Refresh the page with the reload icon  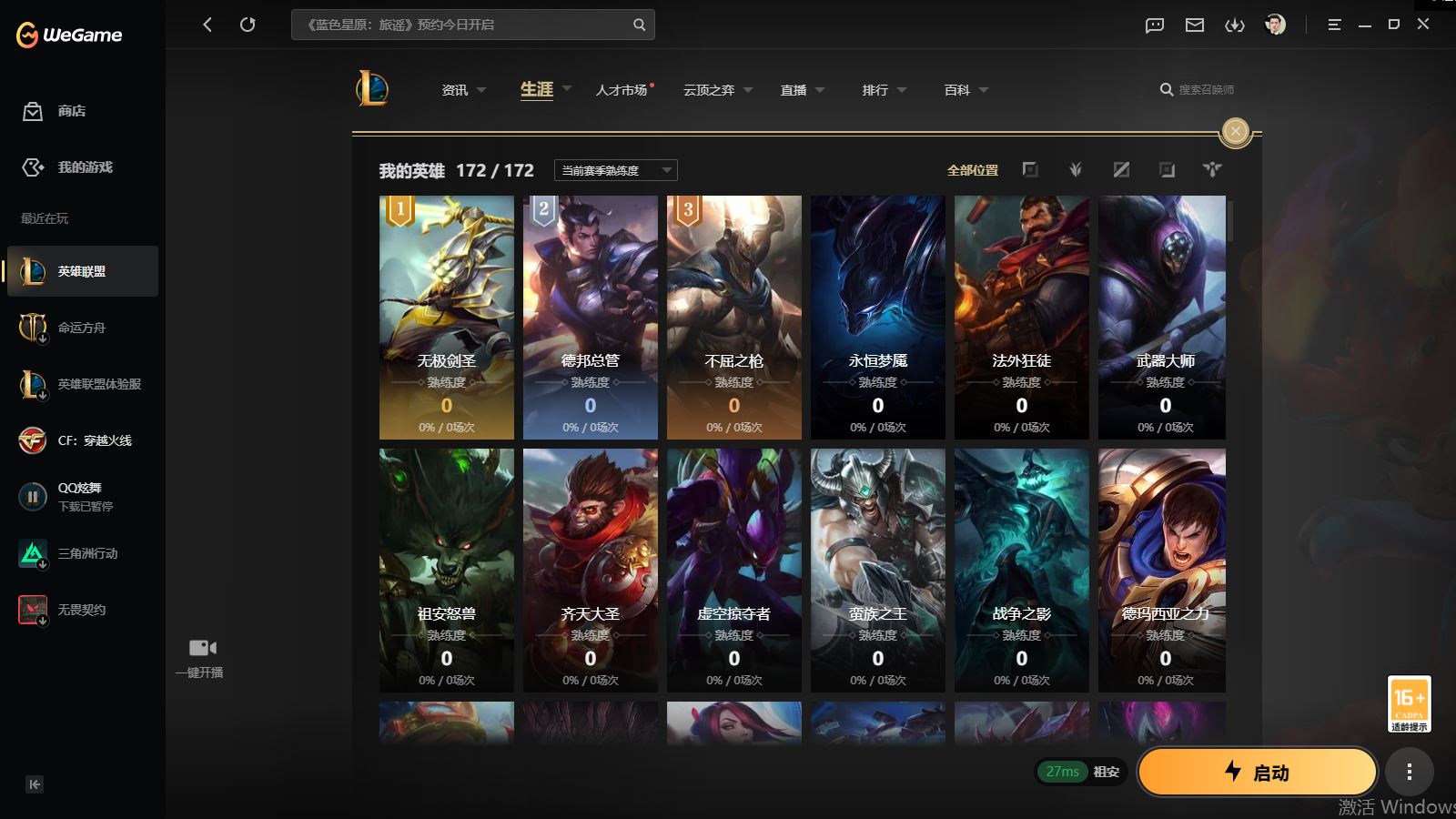[x=248, y=25]
